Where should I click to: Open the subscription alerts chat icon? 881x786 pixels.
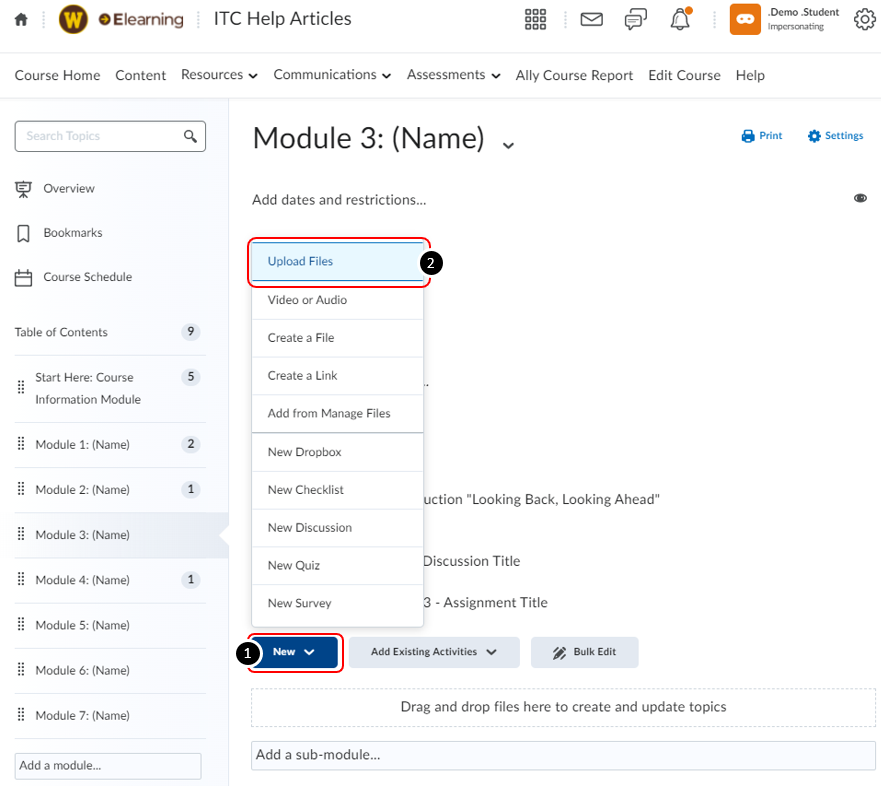pos(635,19)
